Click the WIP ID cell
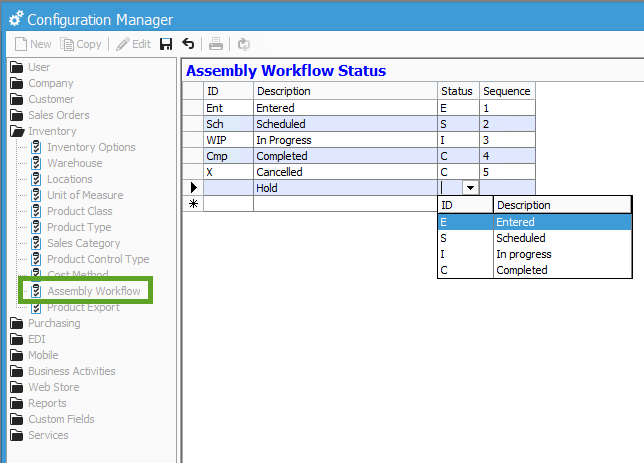 (x=228, y=140)
